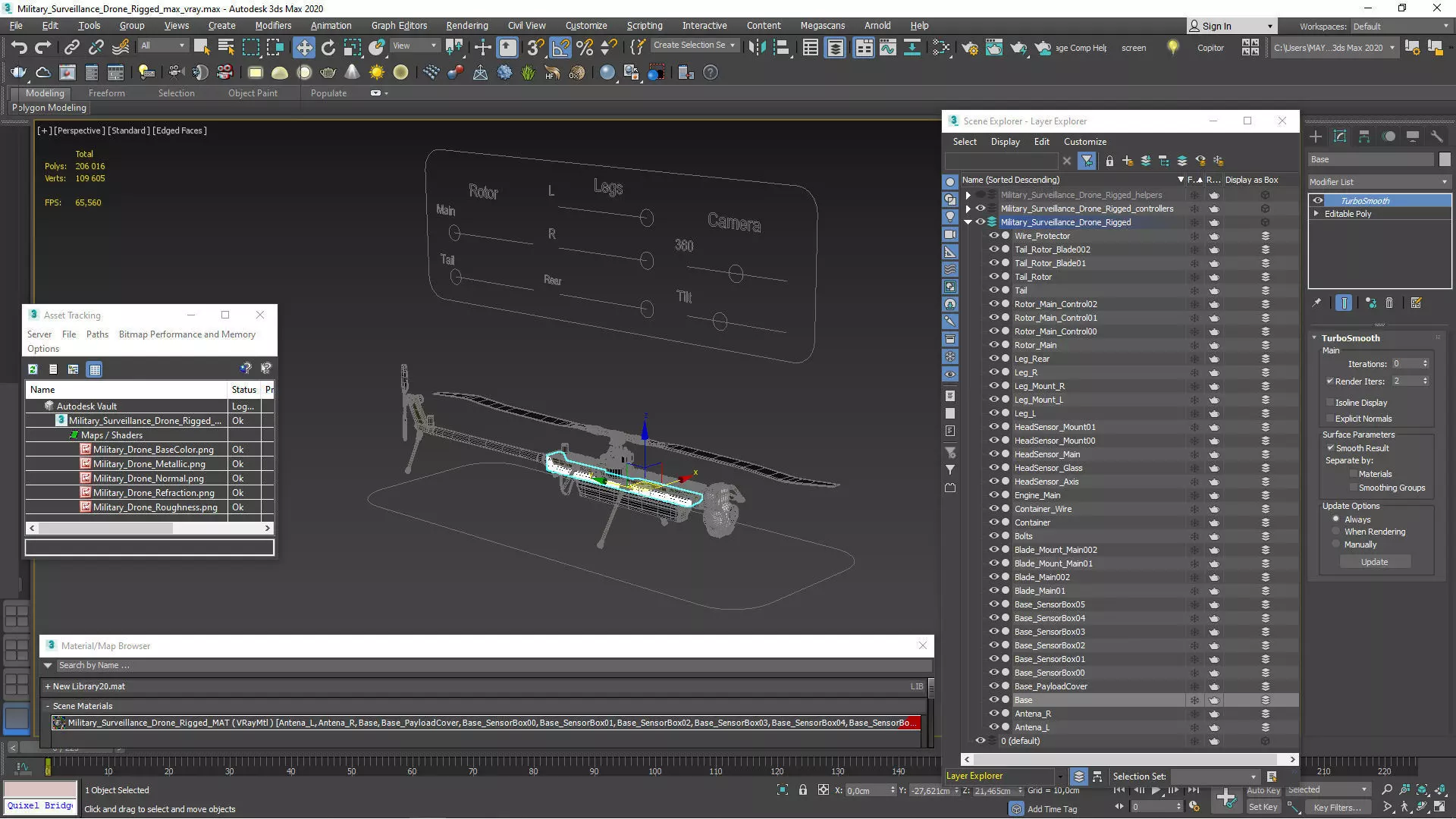This screenshot has height=819, width=1456.
Task: Click the time slider handle on timeline
Action: [48, 768]
